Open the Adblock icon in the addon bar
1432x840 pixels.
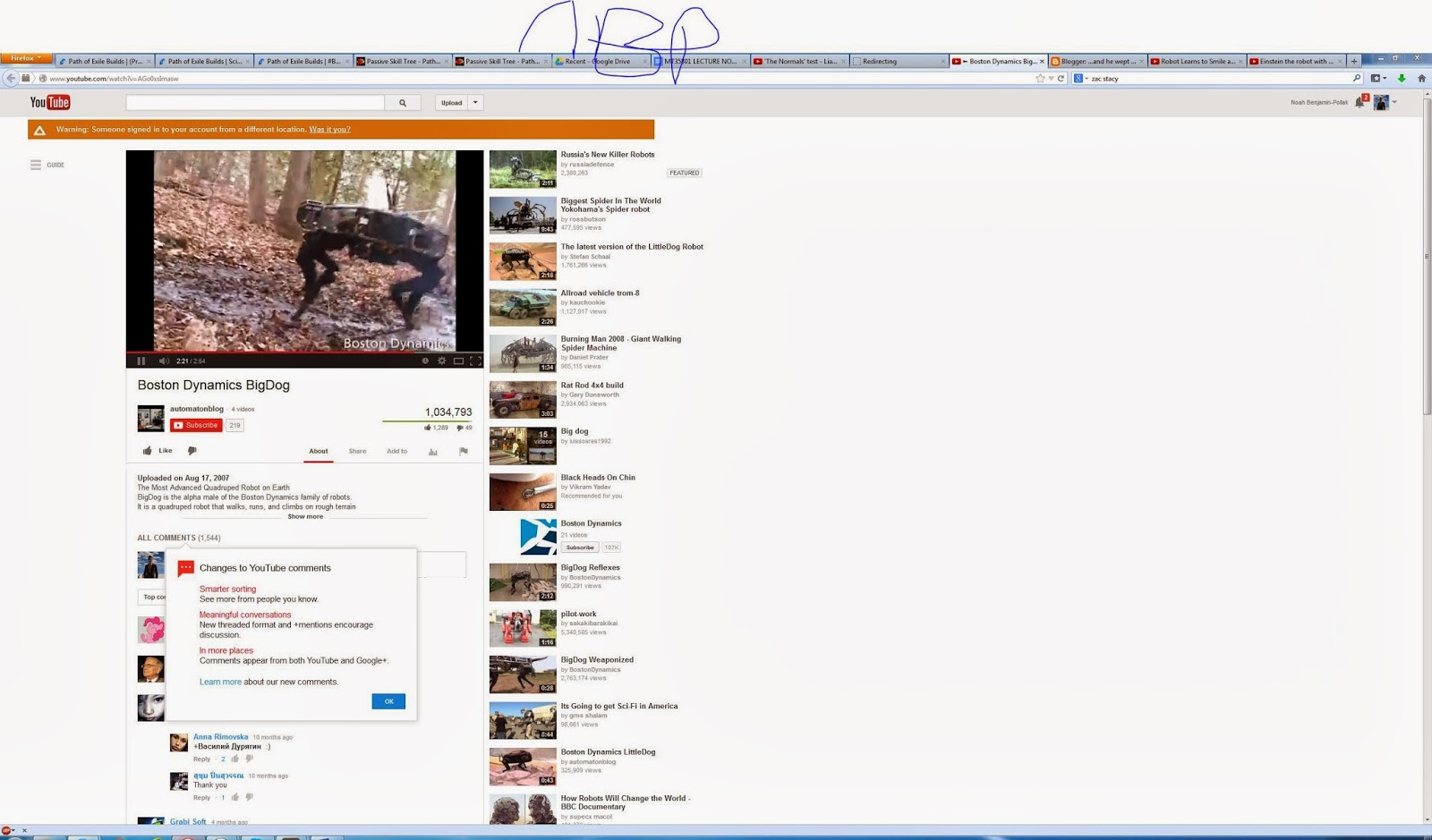(x=7, y=831)
